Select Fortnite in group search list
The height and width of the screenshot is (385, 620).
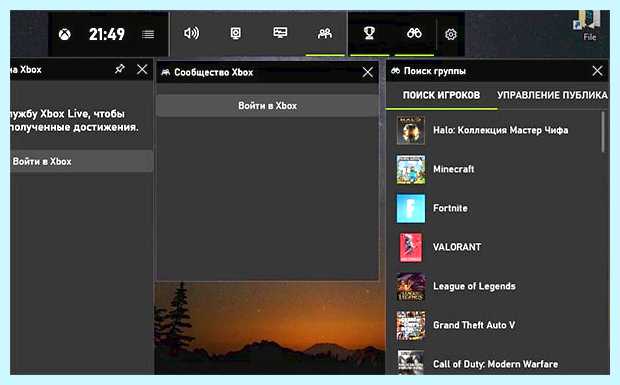point(493,208)
